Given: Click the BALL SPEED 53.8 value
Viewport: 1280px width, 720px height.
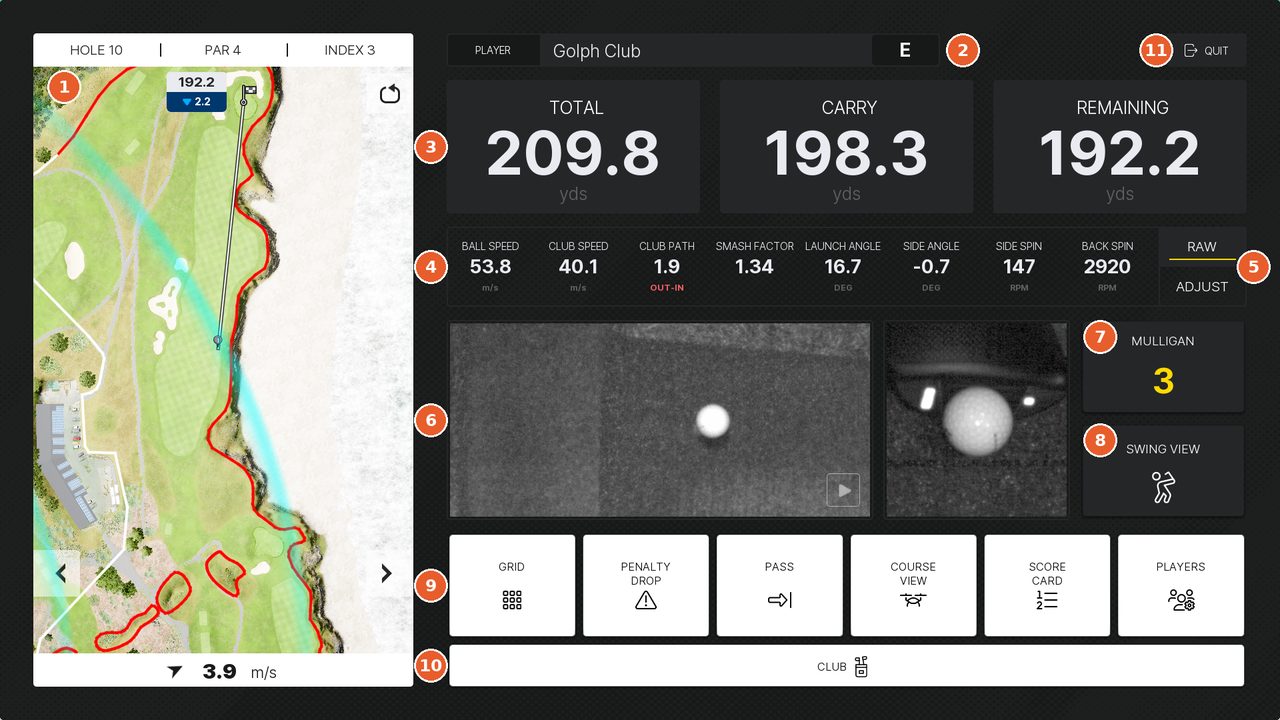Looking at the screenshot, I should click(x=490, y=267).
